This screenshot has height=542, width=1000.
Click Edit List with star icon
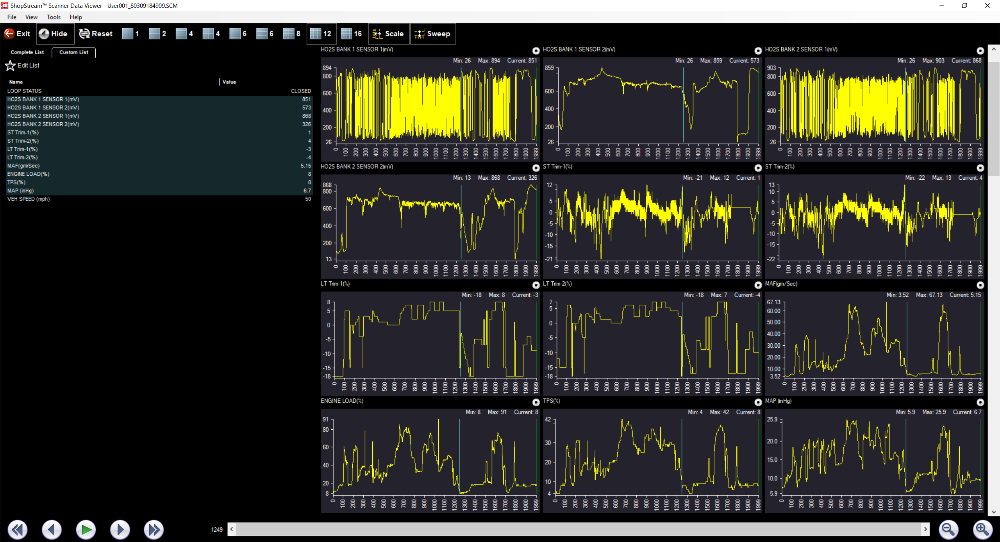(x=23, y=65)
